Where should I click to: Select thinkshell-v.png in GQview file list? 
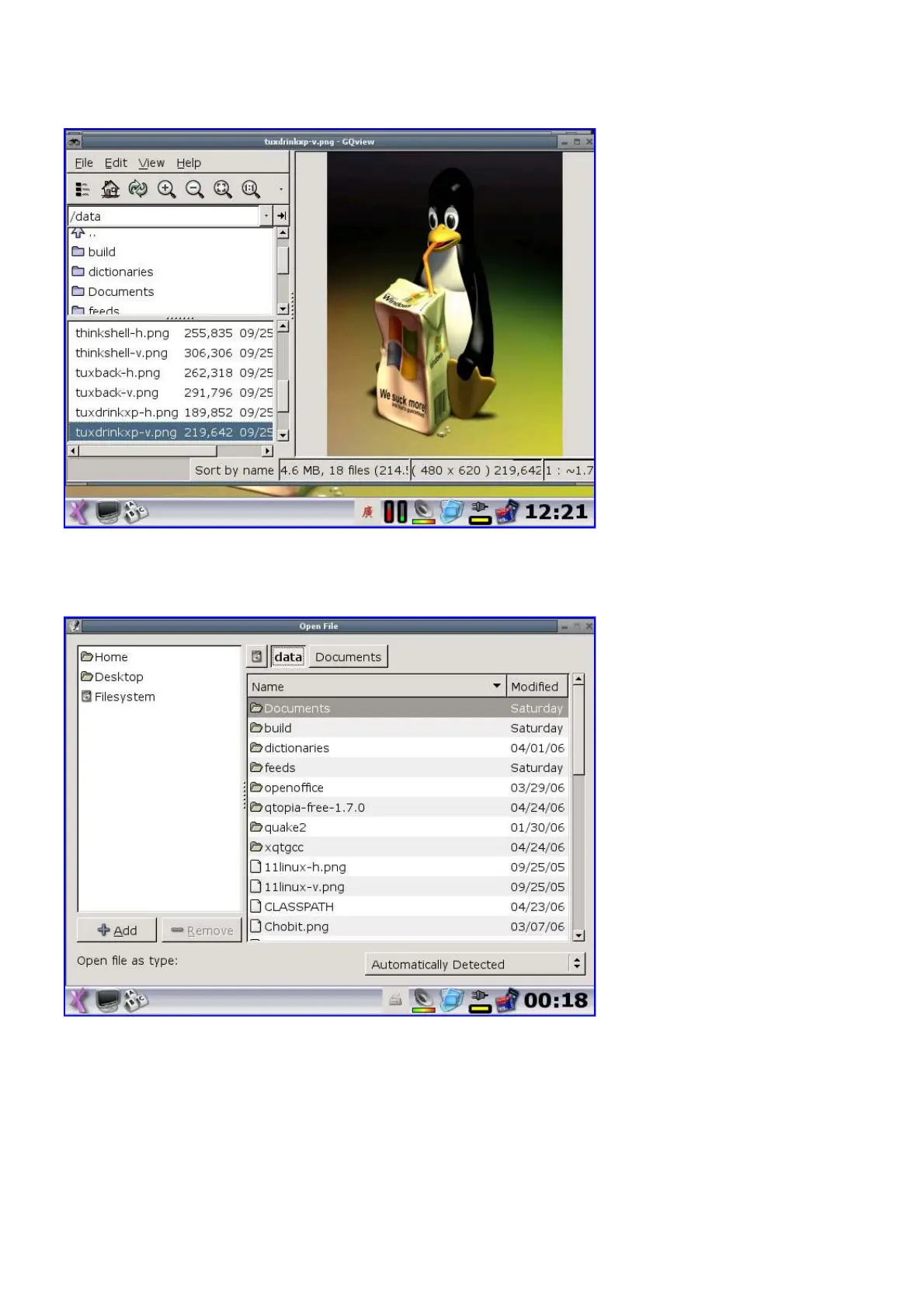point(171,353)
